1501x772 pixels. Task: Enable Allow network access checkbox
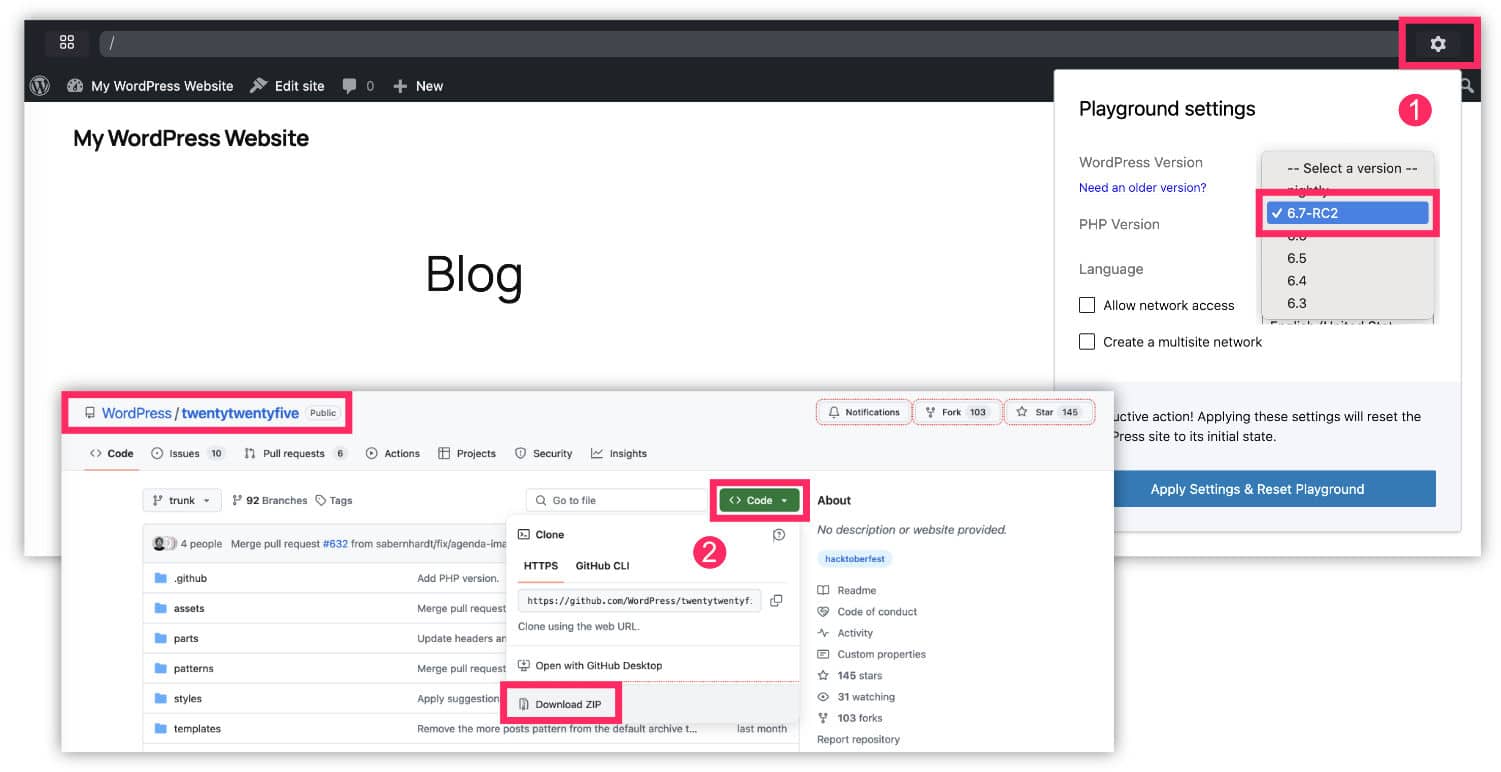click(1087, 305)
